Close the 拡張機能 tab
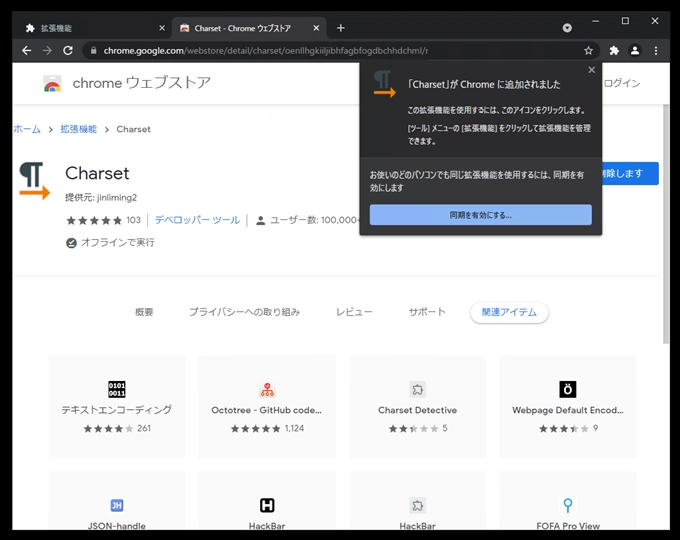Viewport: 680px width, 540px height. coord(162,28)
